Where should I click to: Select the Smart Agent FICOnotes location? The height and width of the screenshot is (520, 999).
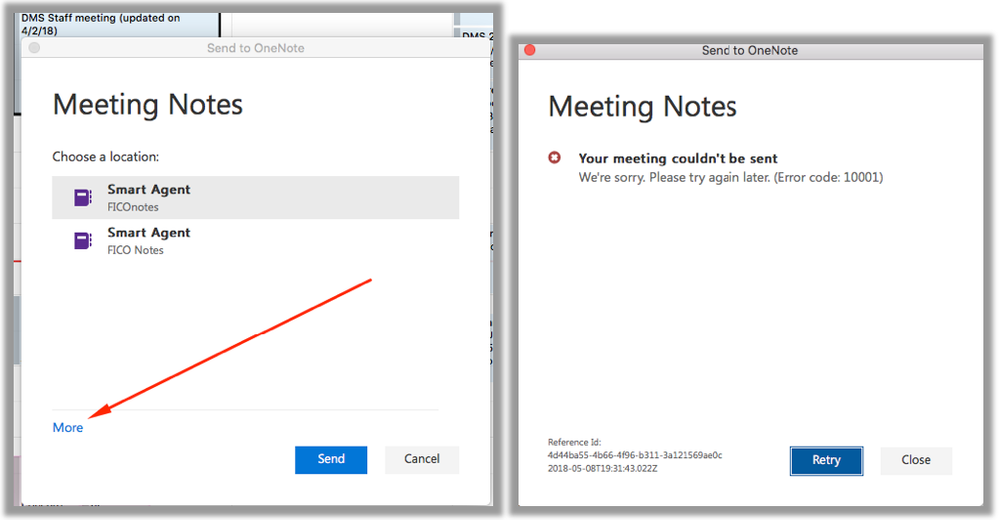(255, 198)
